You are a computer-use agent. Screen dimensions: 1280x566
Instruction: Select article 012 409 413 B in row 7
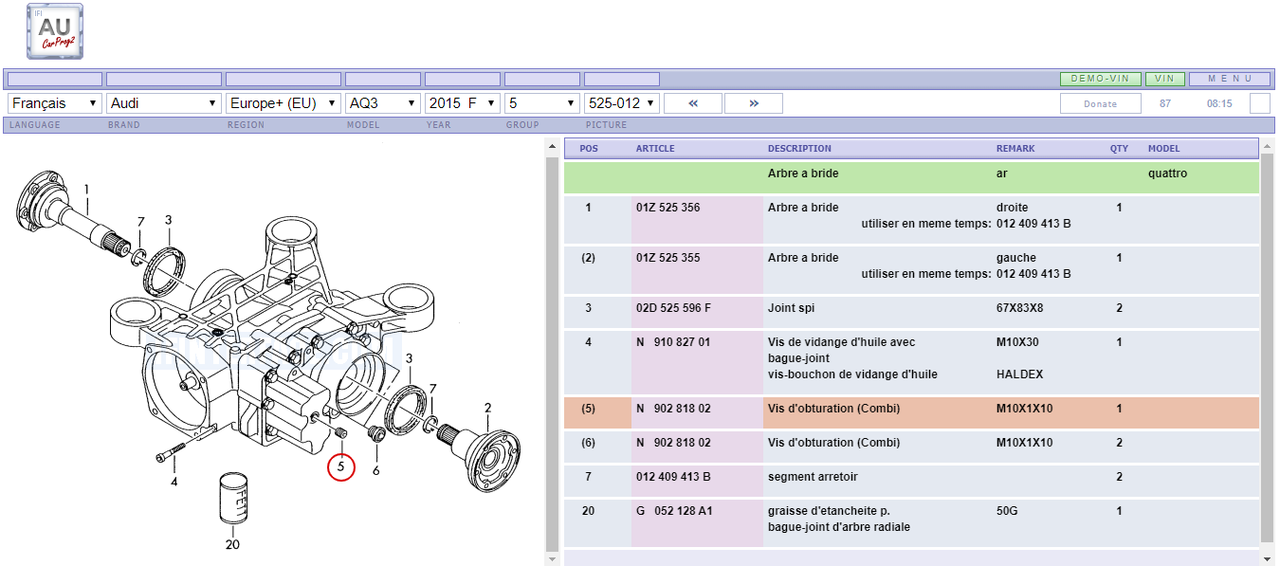[674, 477]
